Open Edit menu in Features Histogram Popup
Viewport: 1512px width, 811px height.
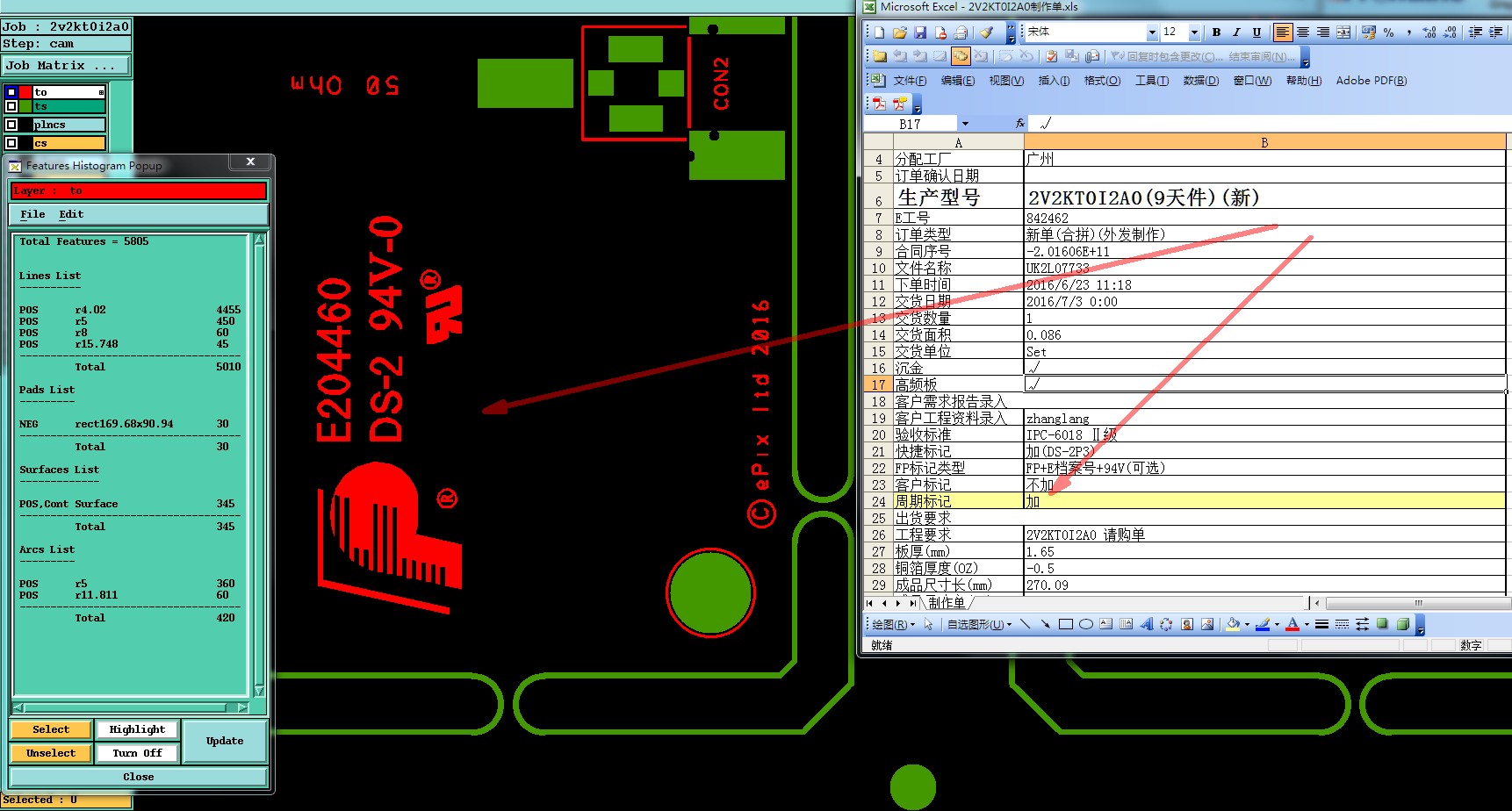(x=71, y=214)
